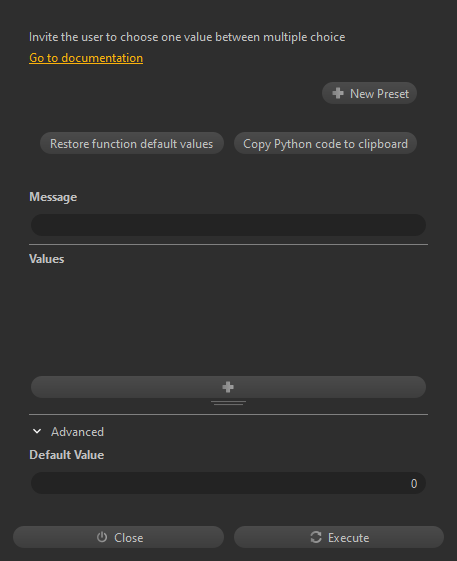Open the Go to documentation link
Image resolution: width=457 pixels, height=561 pixels.
click(x=86, y=58)
